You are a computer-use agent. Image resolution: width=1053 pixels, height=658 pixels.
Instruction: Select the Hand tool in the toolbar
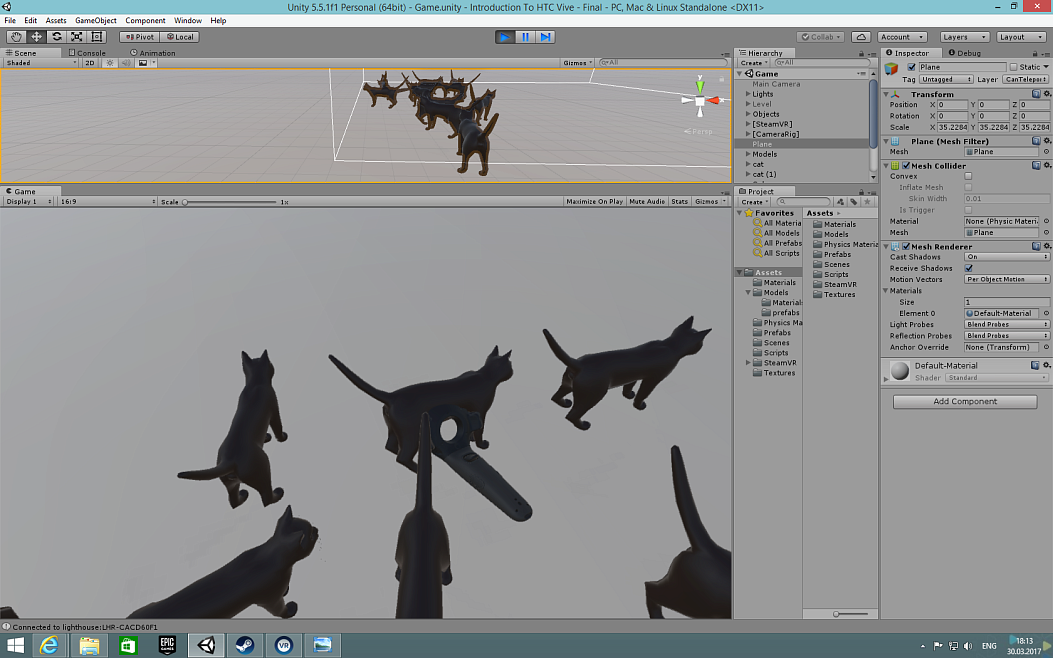click(x=16, y=37)
